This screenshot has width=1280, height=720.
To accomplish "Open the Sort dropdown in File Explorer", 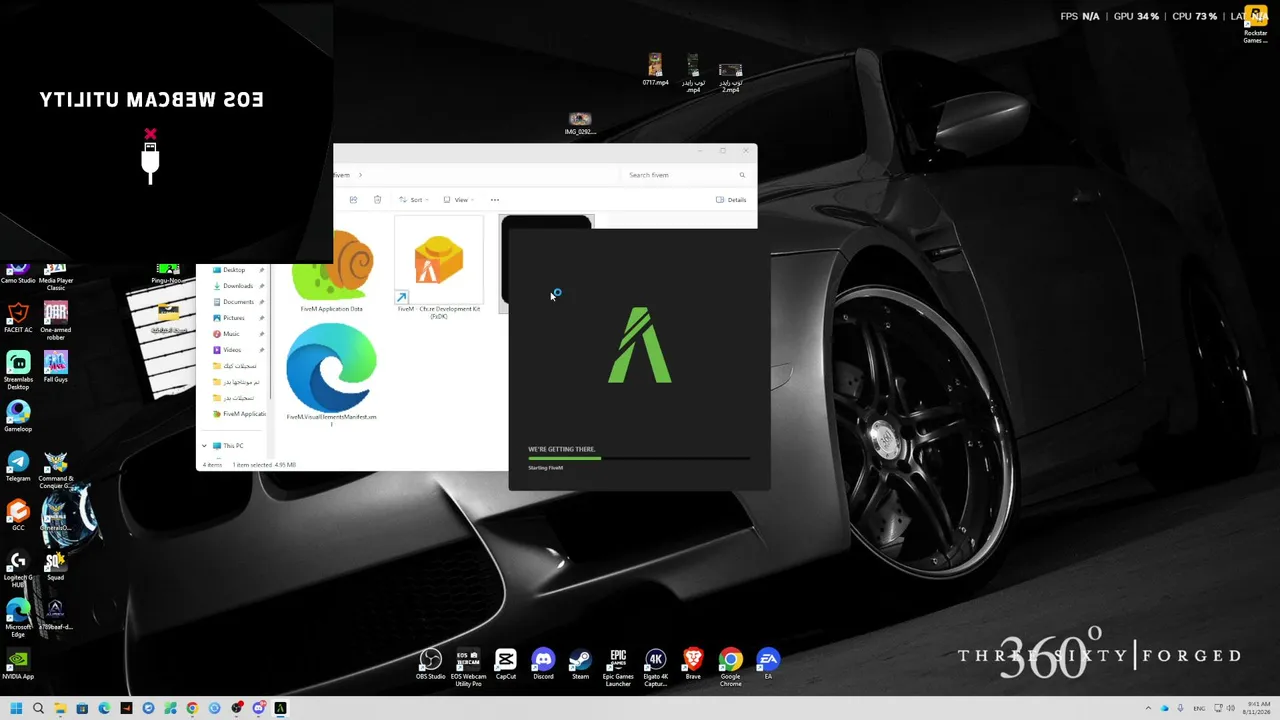I will click(413, 200).
